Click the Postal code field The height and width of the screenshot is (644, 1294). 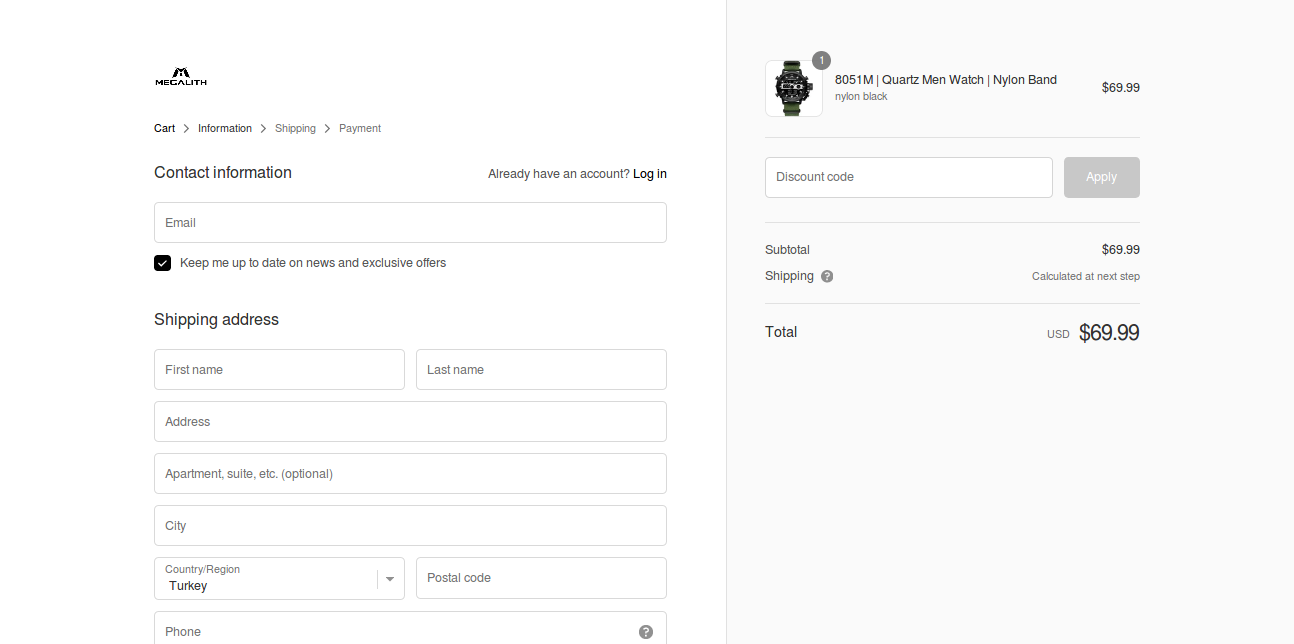[541, 578]
